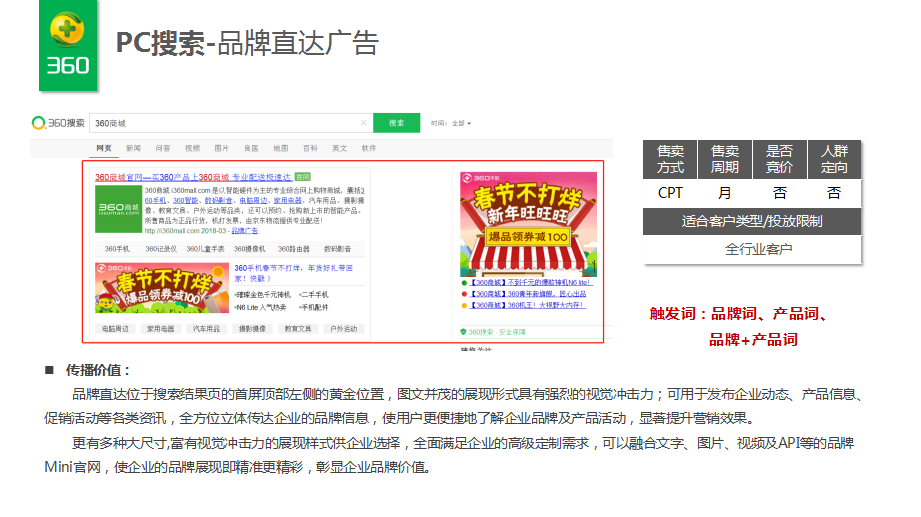The height and width of the screenshot is (517, 921).
Task: Click the 户外运动 category button
Action: click(x=344, y=328)
